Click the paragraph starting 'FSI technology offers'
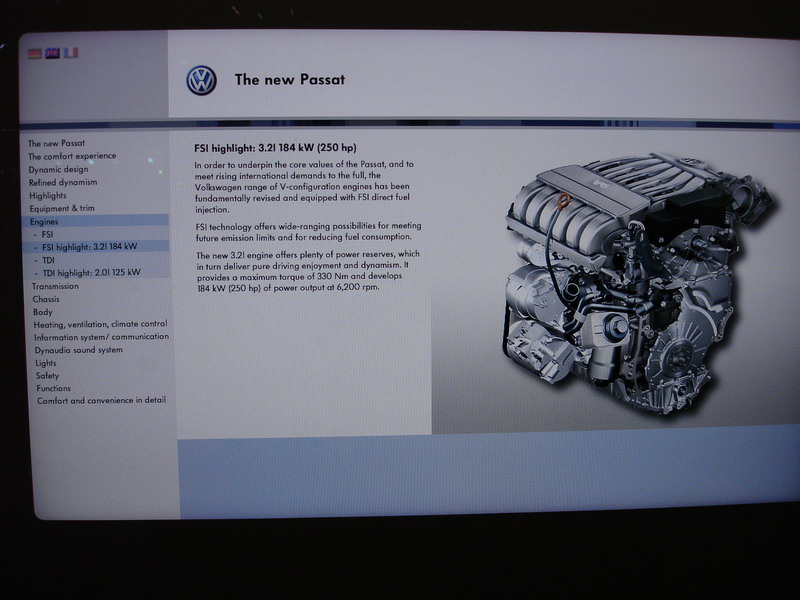The width and height of the screenshot is (800, 600). click(x=309, y=231)
